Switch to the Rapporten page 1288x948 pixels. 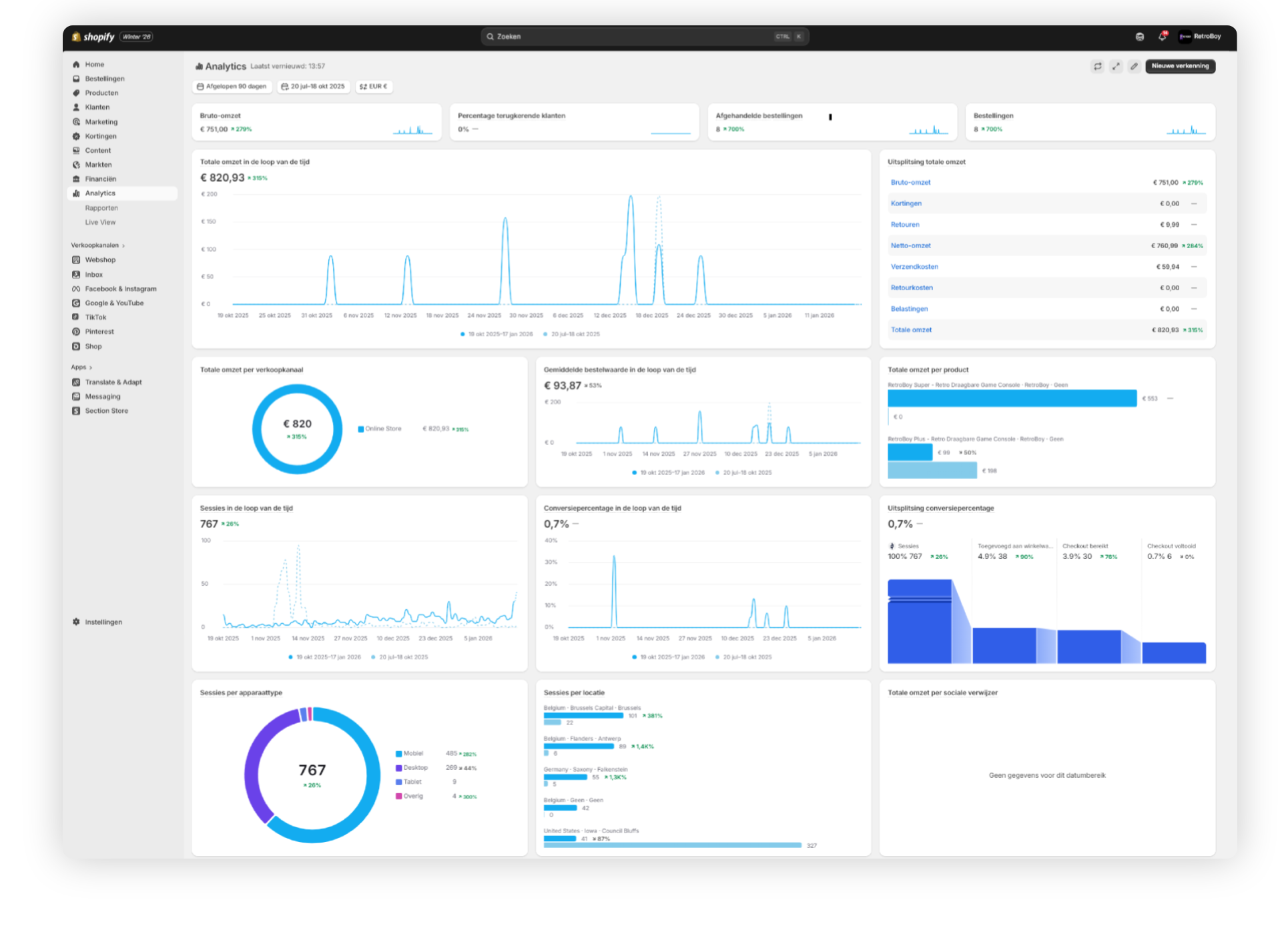tap(101, 207)
